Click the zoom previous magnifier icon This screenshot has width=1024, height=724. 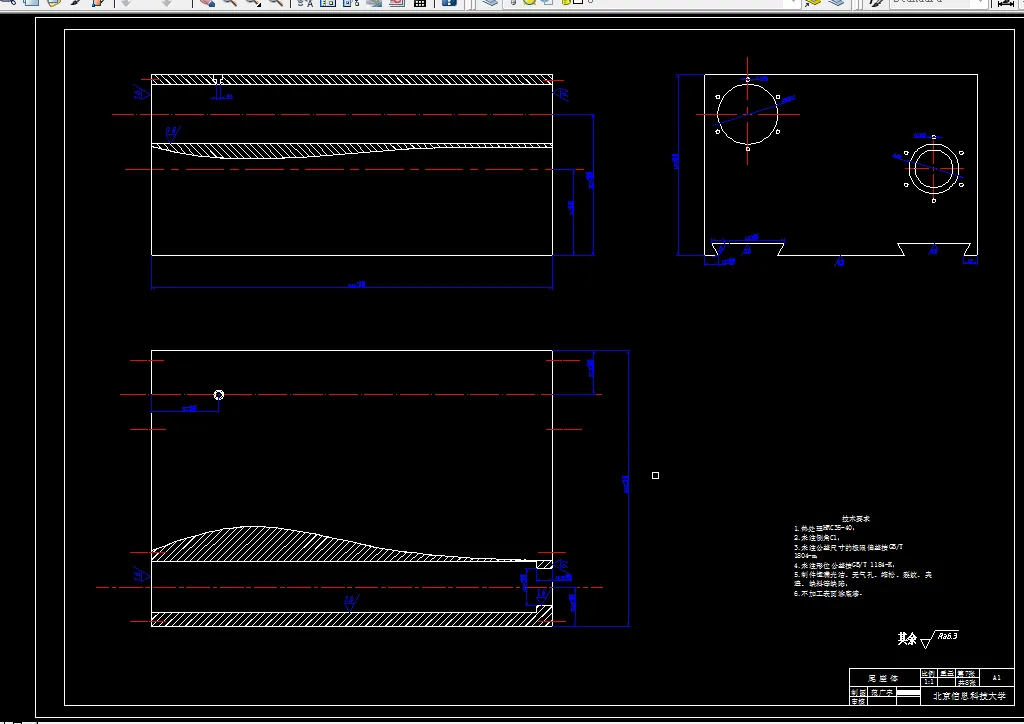click(x=276, y=3)
